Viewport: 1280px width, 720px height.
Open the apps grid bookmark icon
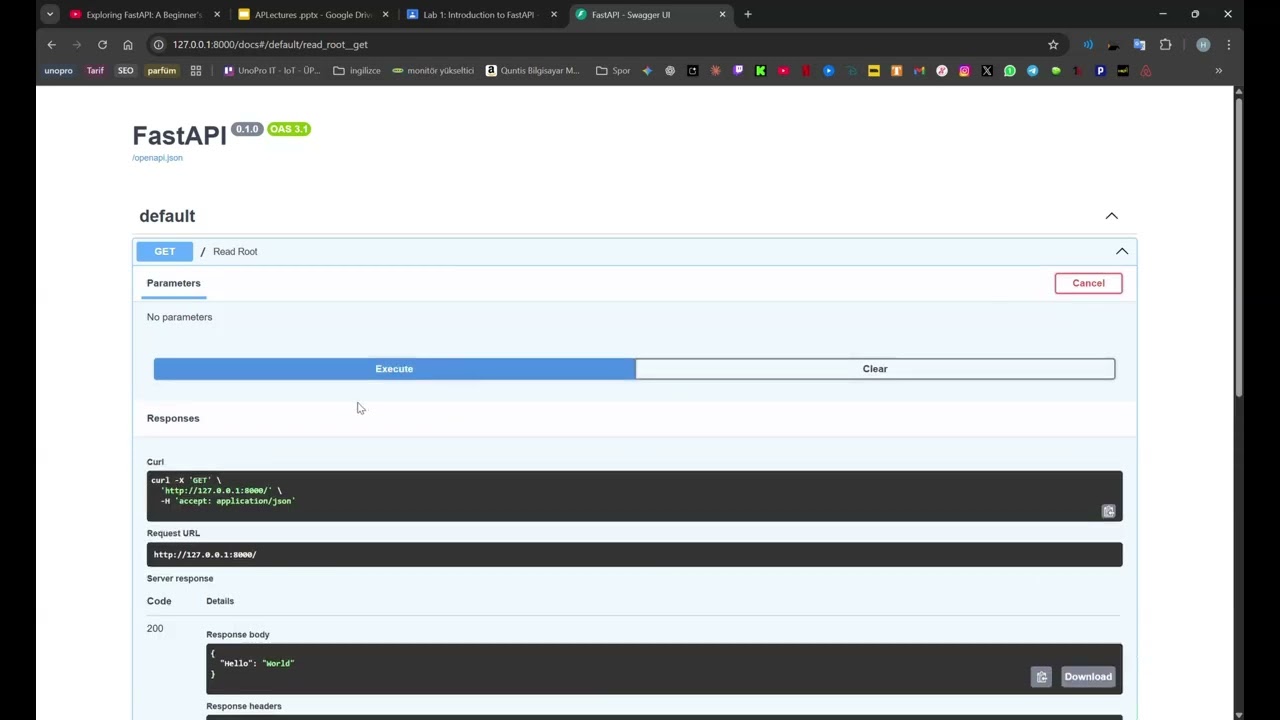tap(196, 71)
